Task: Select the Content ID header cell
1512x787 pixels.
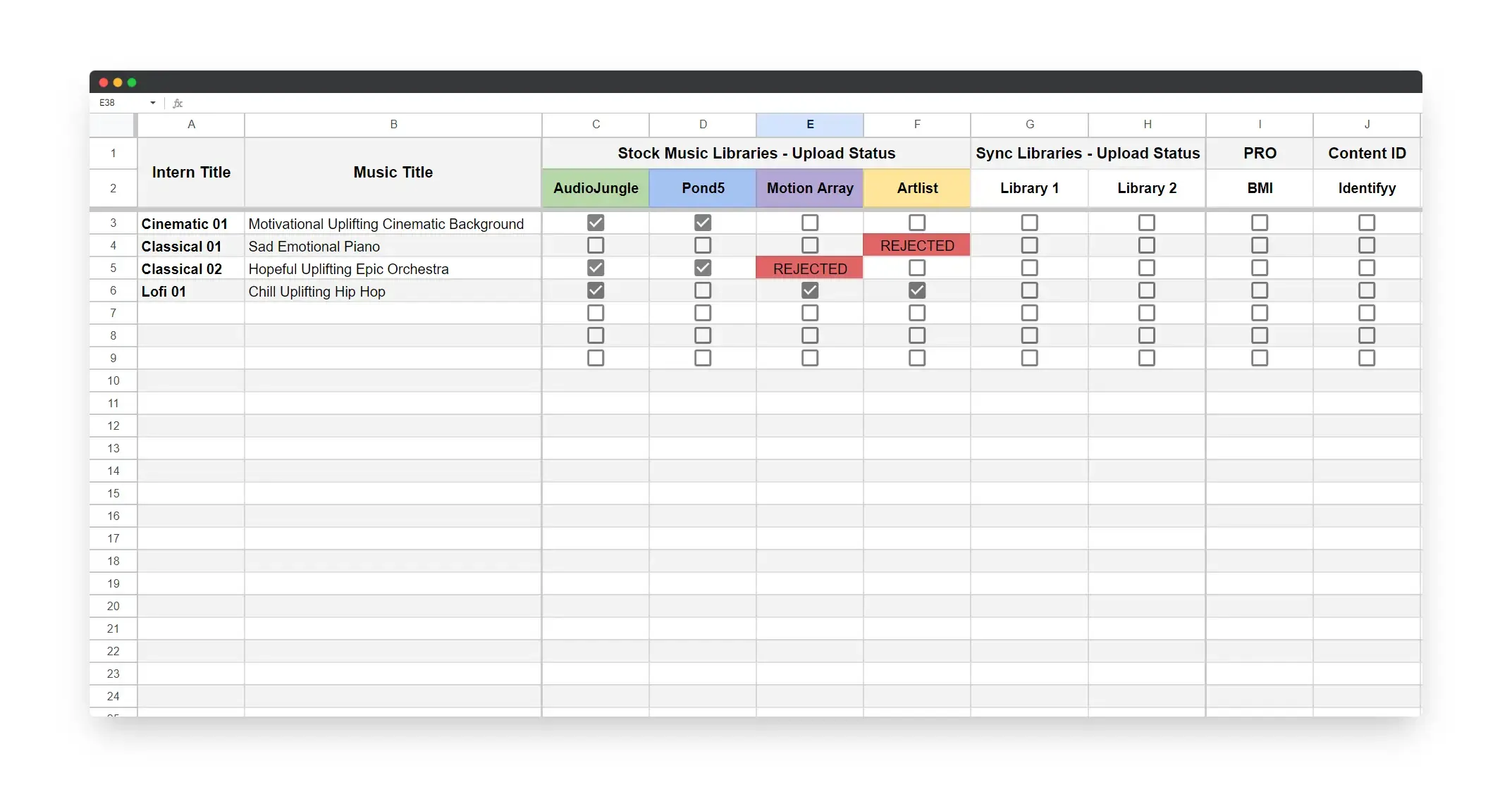Action: tap(1367, 154)
